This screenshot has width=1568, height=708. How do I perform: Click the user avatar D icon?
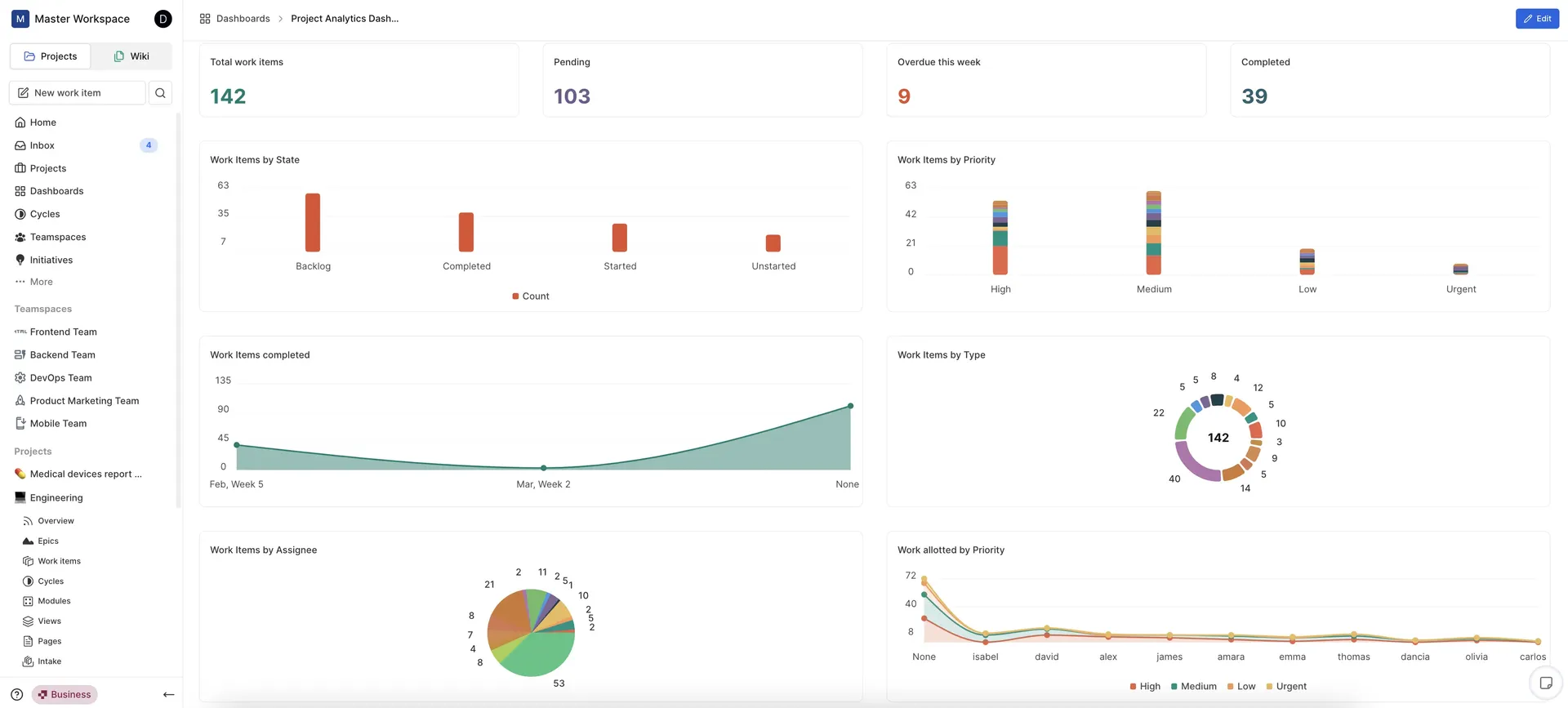(x=163, y=19)
